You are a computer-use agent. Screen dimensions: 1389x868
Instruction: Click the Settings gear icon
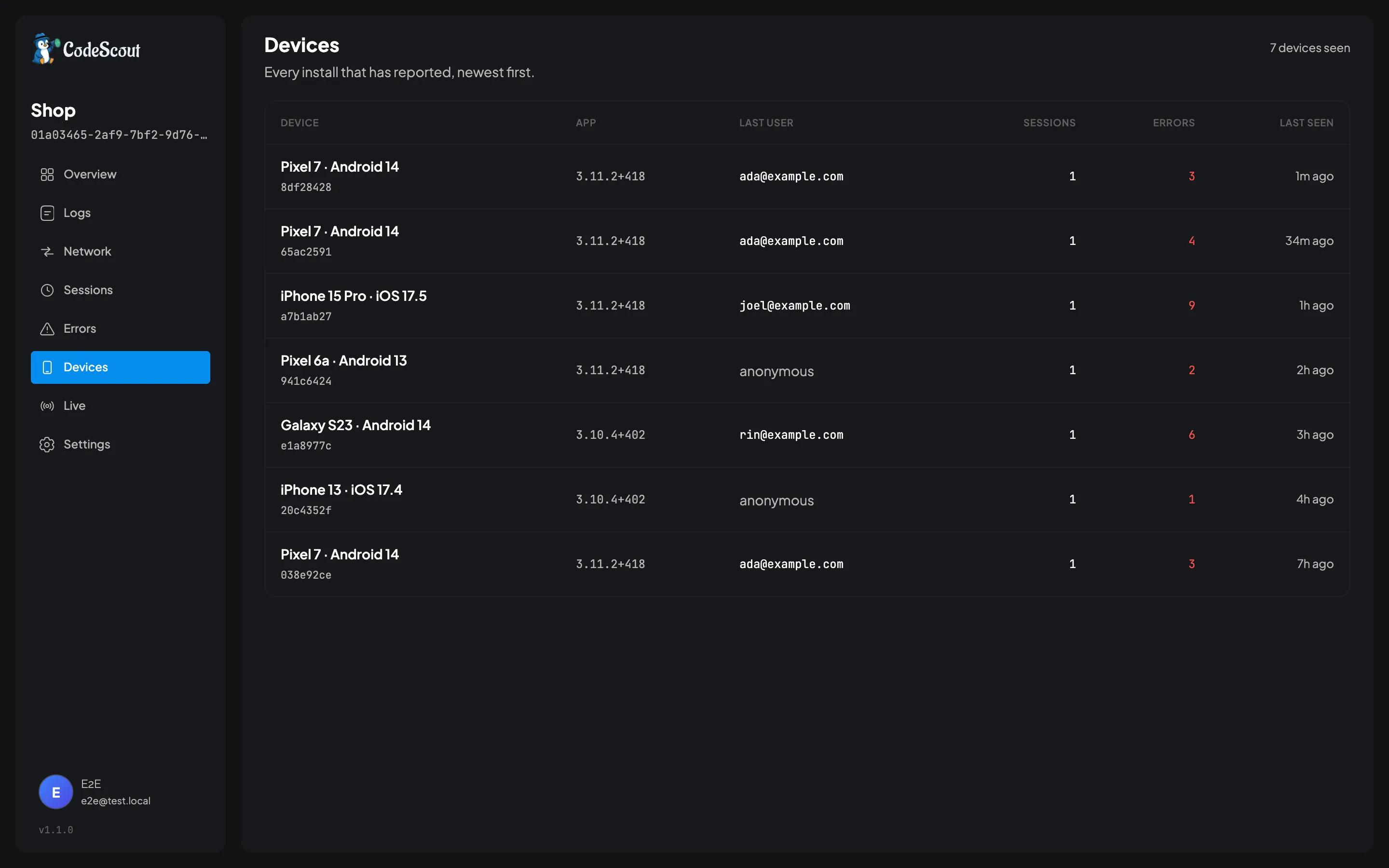(47, 444)
